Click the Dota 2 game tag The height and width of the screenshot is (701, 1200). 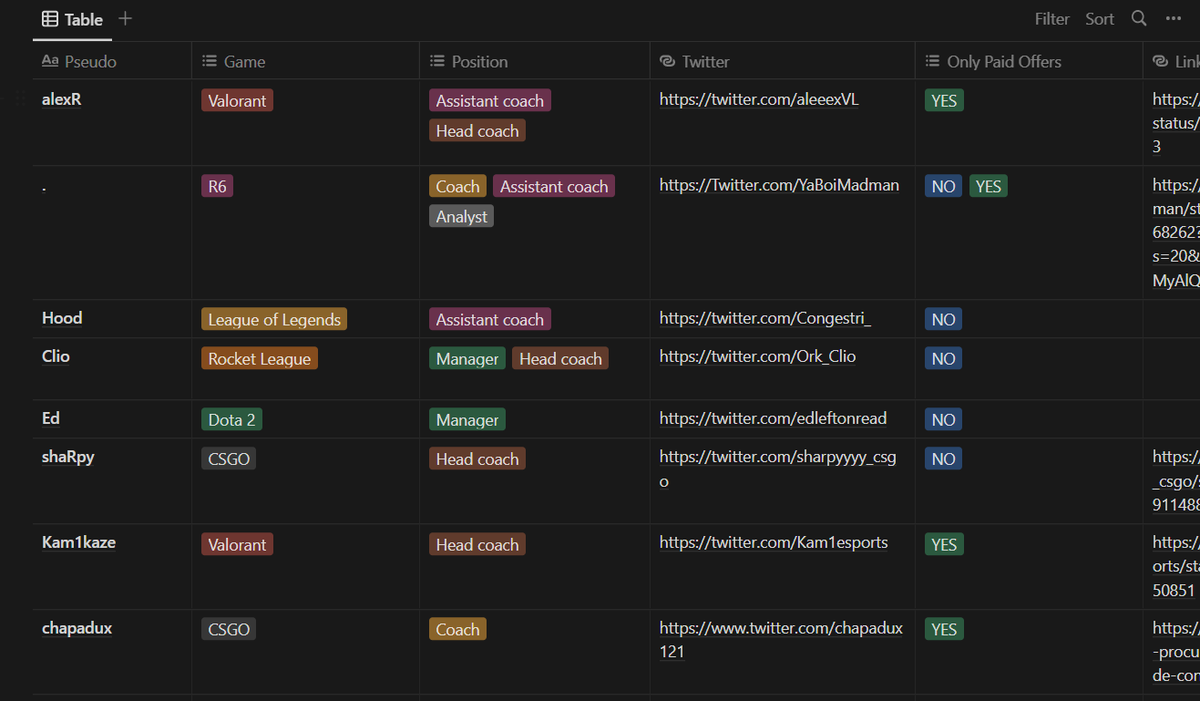(231, 420)
